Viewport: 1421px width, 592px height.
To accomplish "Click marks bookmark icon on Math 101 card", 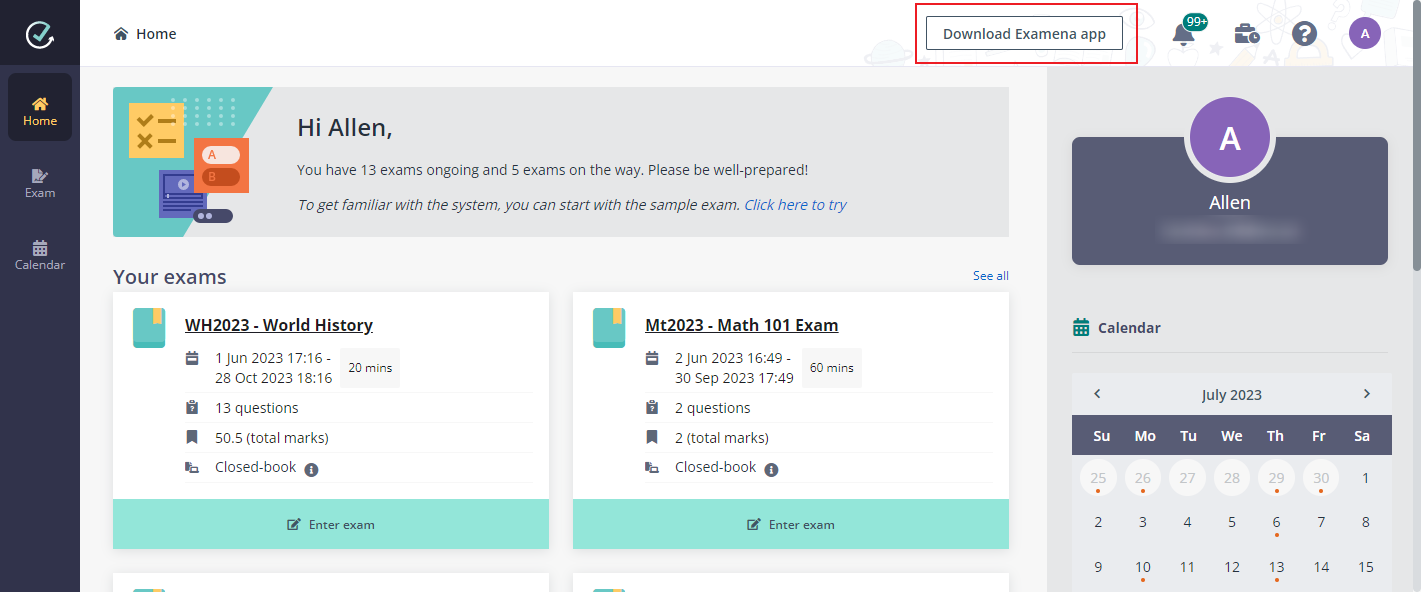I will pyautogui.click(x=652, y=437).
